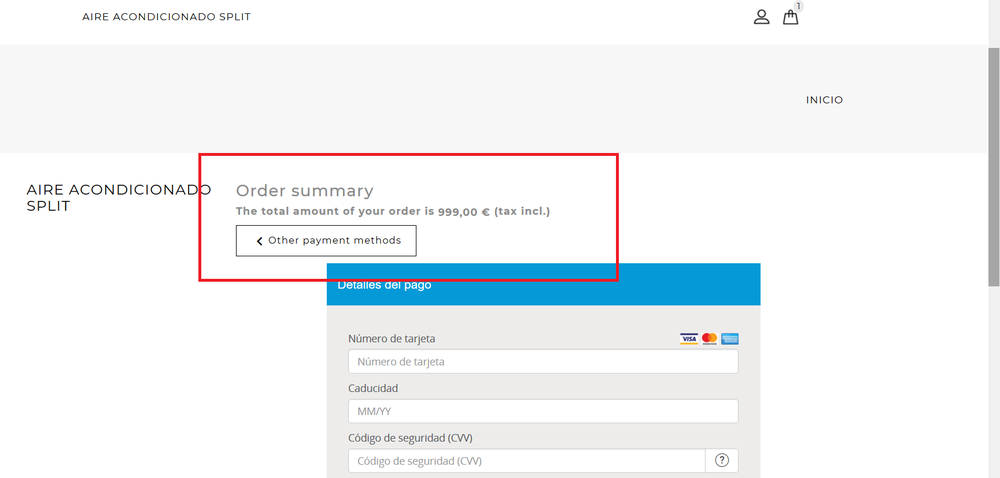Focus the Código de seguridad (CVV) field
This screenshot has width=1000, height=478.
coord(526,461)
